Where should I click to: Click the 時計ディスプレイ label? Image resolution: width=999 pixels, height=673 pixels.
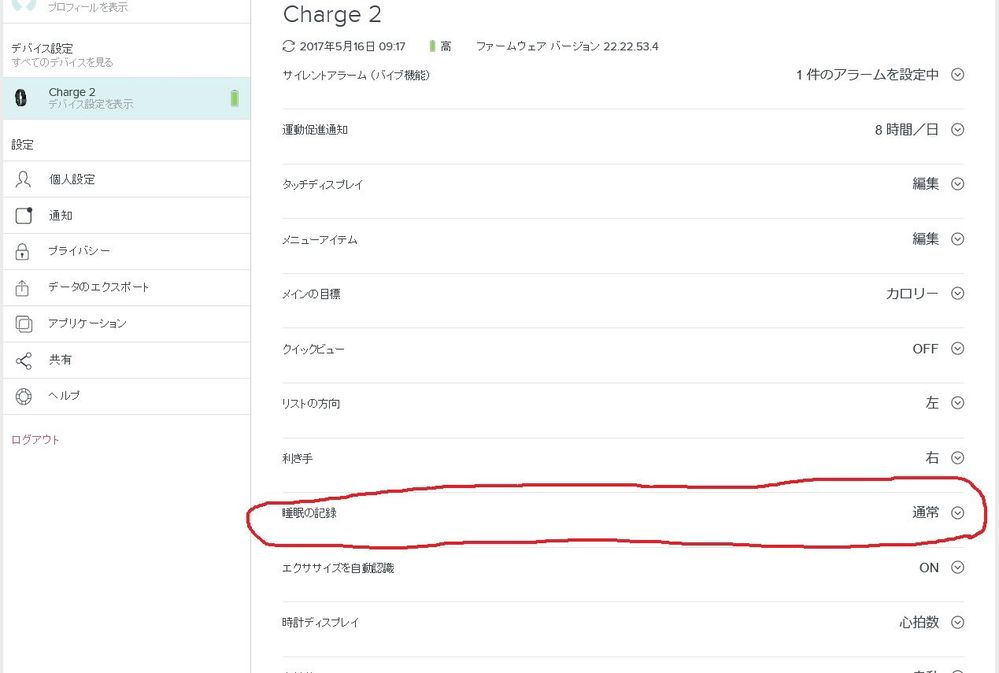click(x=320, y=623)
